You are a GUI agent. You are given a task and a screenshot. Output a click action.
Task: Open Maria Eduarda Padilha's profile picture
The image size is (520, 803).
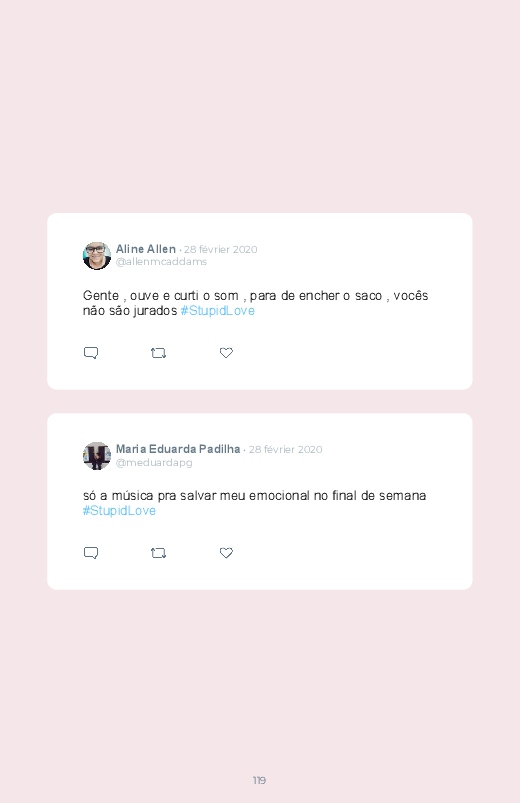tap(97, 456)
